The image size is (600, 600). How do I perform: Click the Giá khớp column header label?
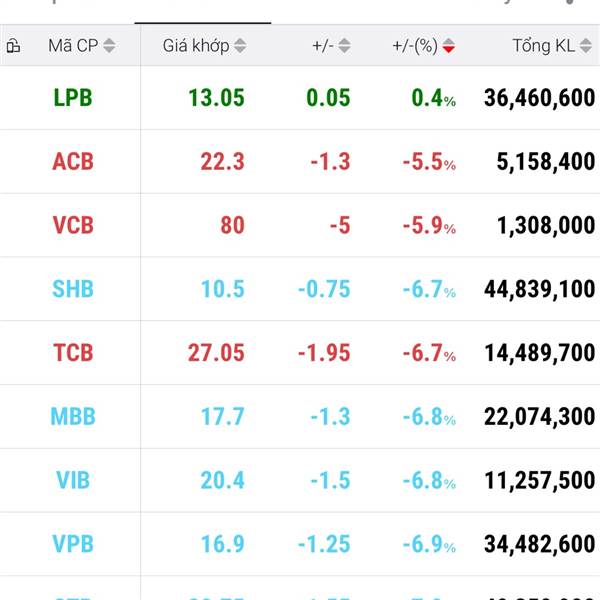196,46
